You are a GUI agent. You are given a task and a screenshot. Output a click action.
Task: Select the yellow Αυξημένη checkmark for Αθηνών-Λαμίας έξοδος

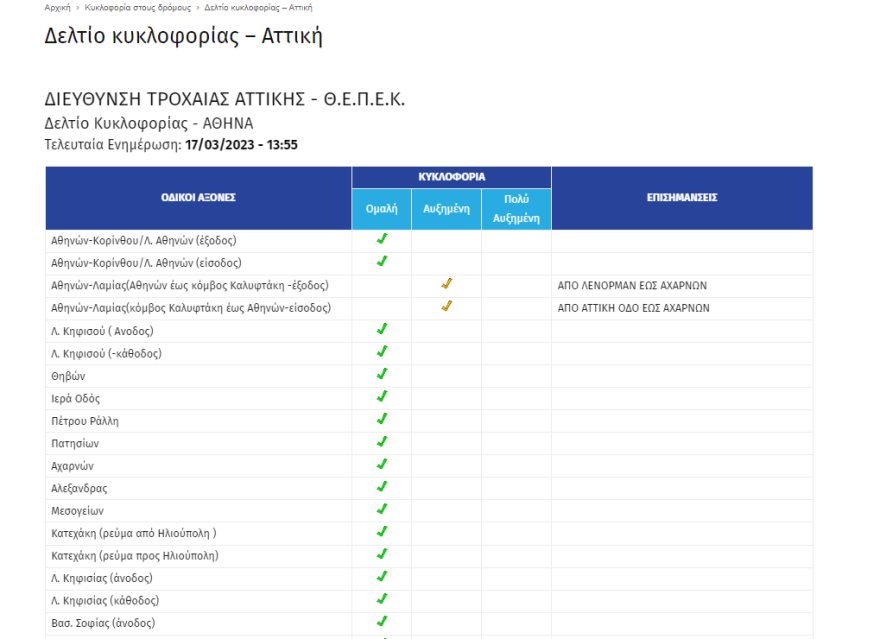[447, 285]
